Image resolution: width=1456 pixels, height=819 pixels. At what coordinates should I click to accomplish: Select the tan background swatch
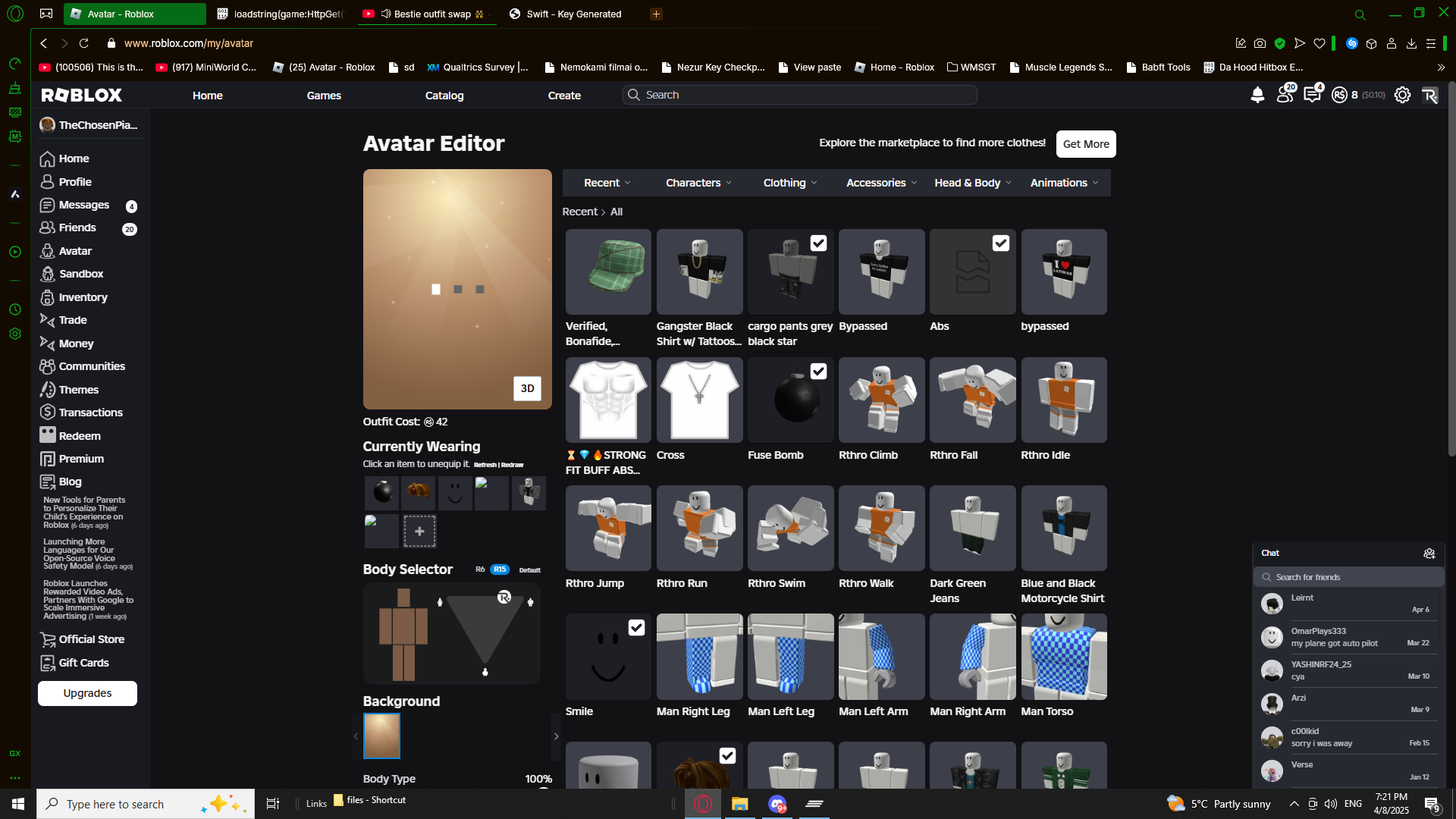point(381,736)
